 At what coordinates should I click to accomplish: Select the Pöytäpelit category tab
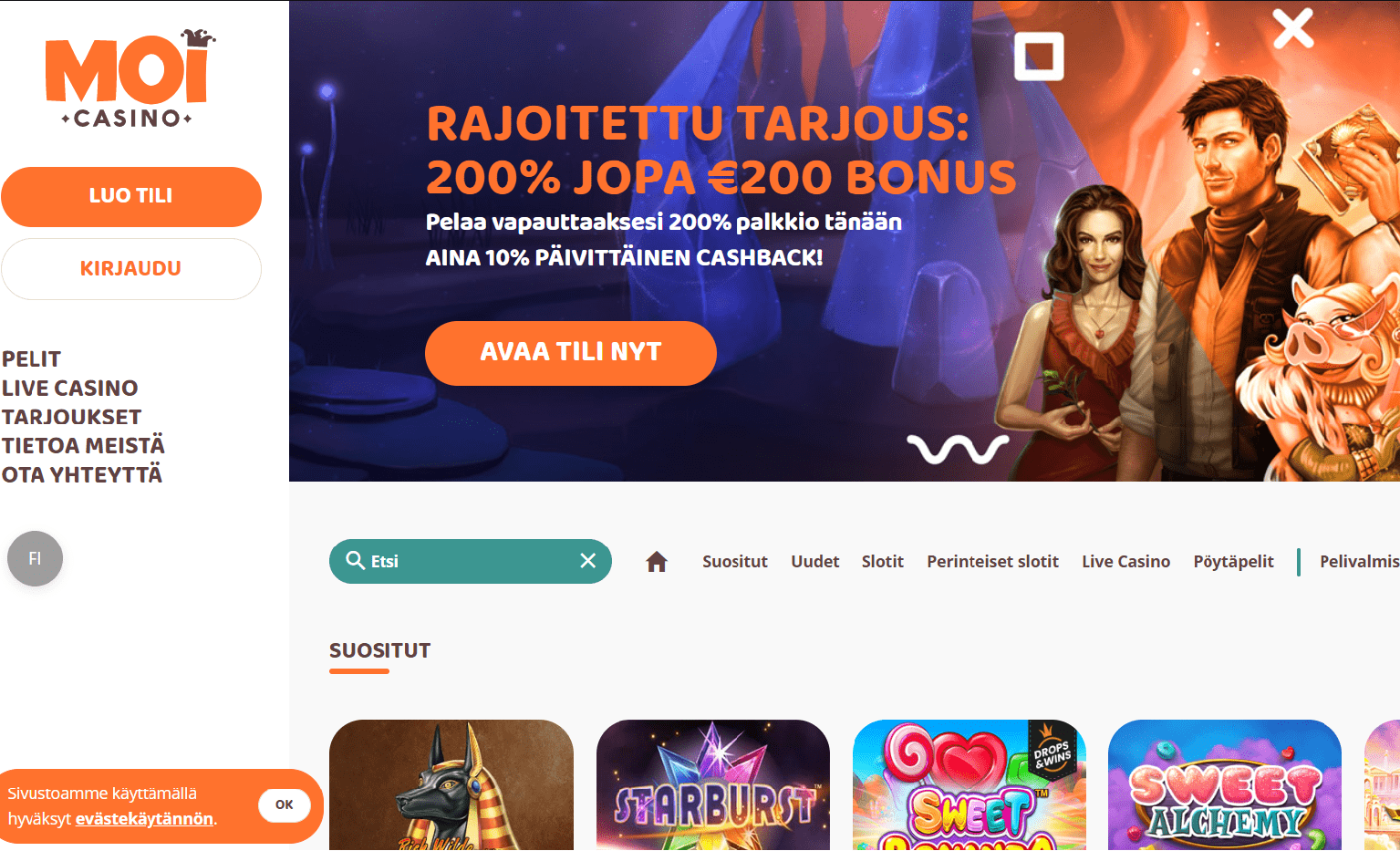[x=1233, y=562]
